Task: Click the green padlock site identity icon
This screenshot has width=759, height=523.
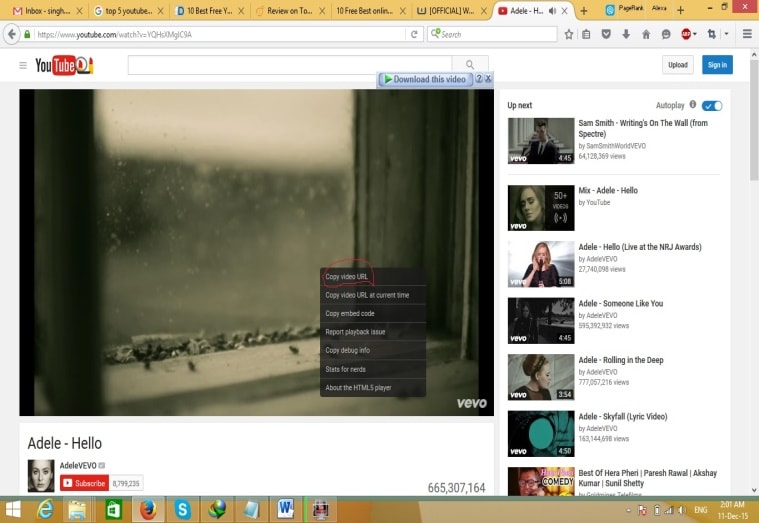Action: [27, 34]
